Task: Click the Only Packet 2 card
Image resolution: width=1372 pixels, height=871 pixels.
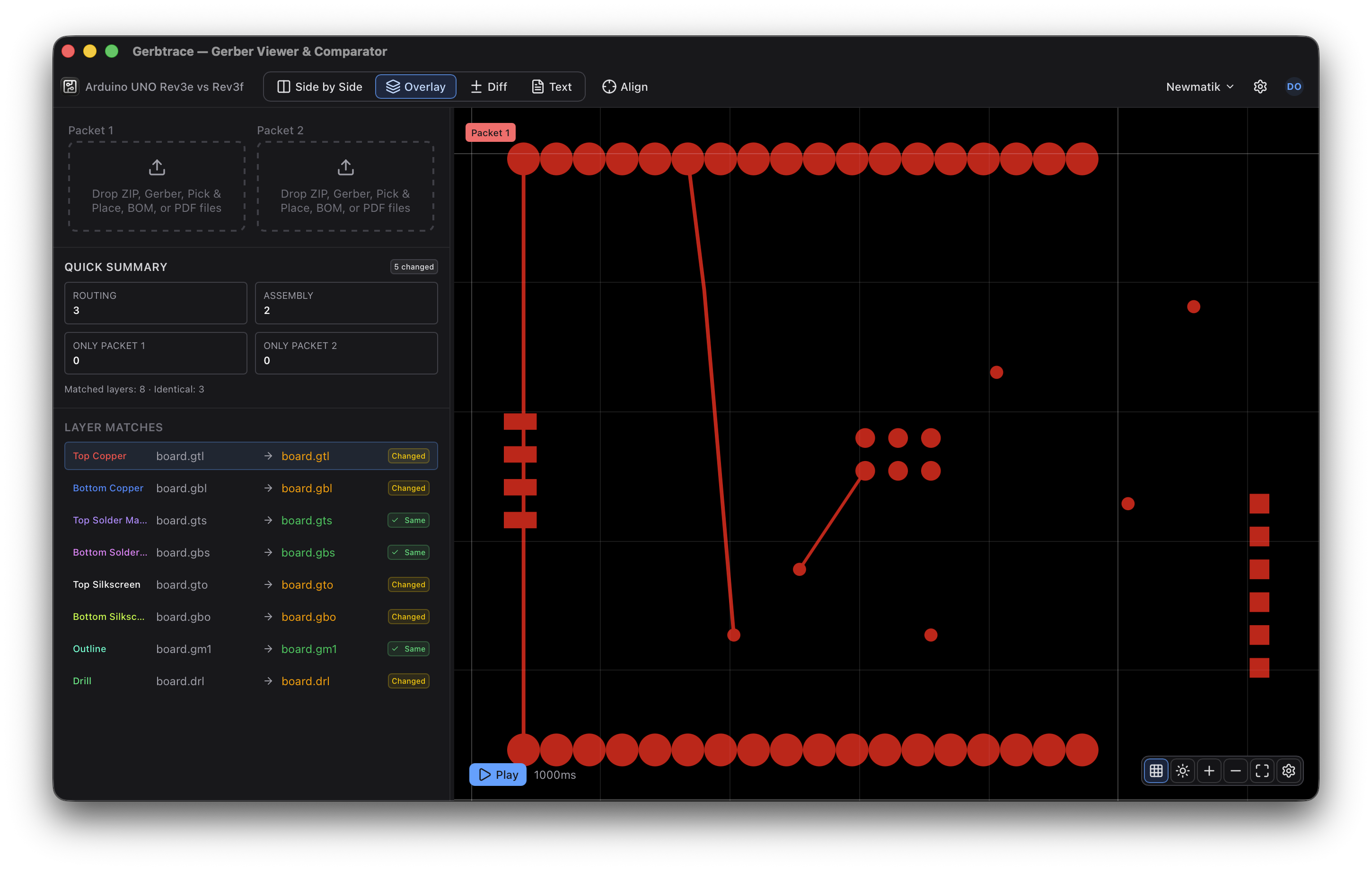Action: [x=346, y=353]
